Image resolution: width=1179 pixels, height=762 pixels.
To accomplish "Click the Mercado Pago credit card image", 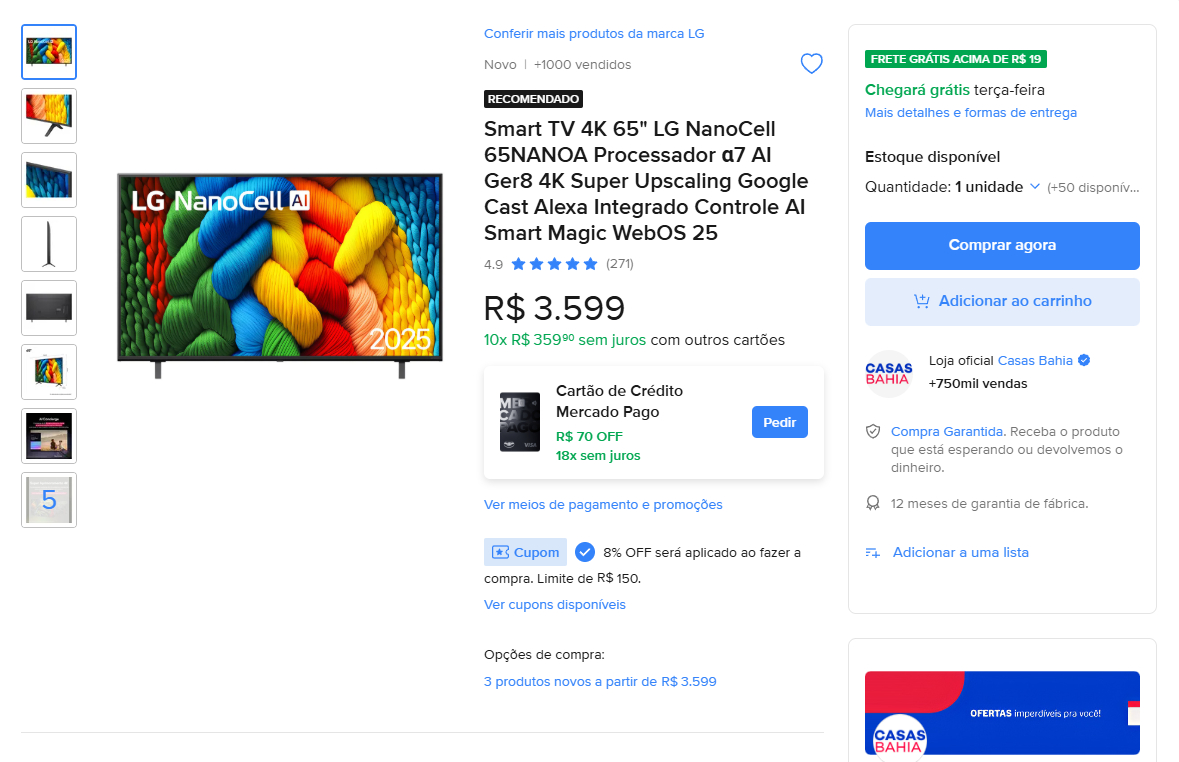I will 520,422.
